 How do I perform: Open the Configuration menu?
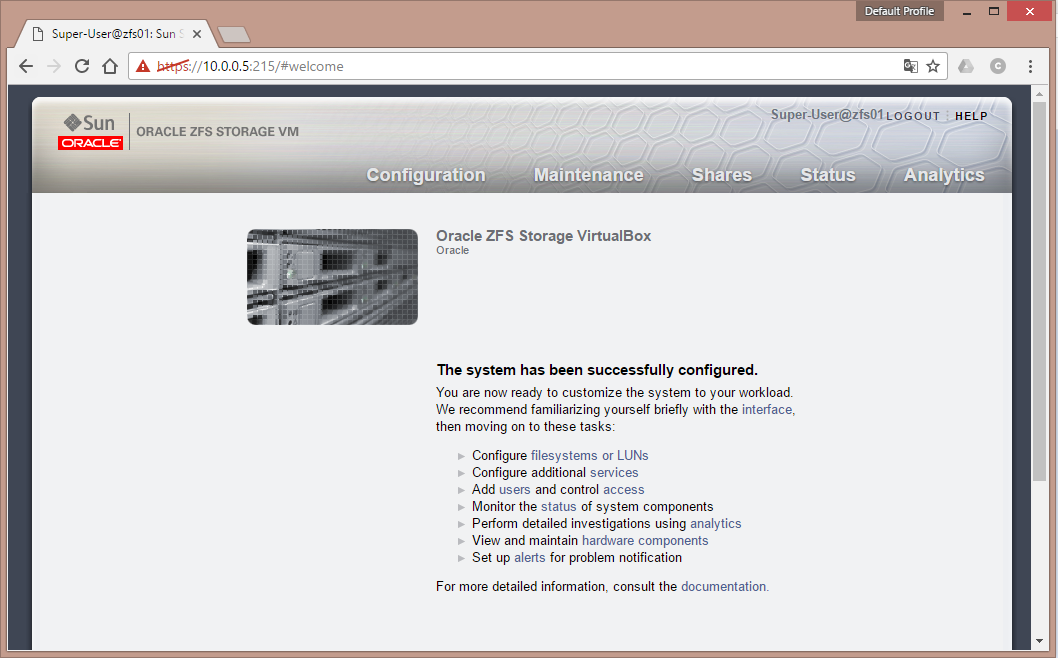tap(426, 175)
